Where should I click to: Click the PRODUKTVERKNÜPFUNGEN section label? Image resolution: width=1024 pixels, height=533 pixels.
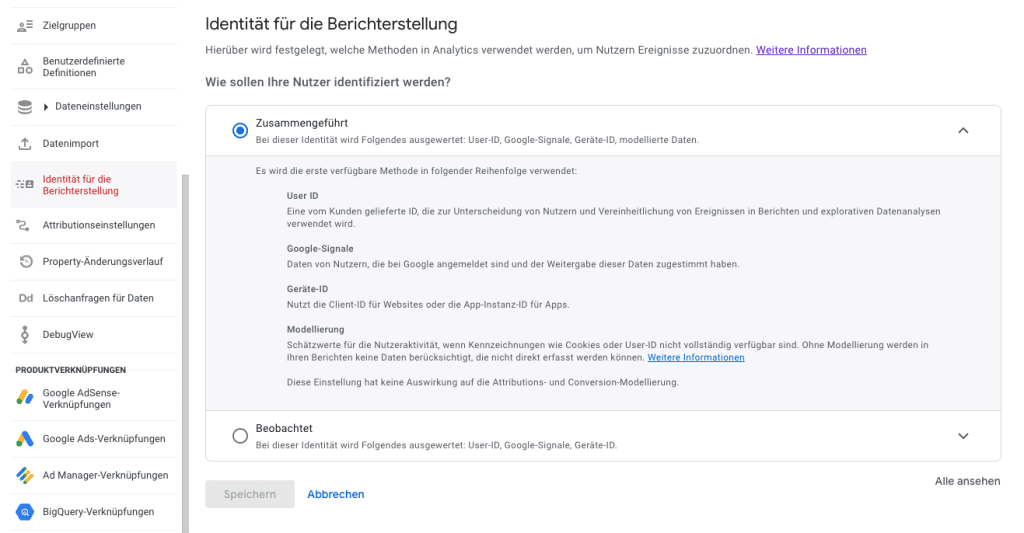pyautogui.click(x=71, y=370)
